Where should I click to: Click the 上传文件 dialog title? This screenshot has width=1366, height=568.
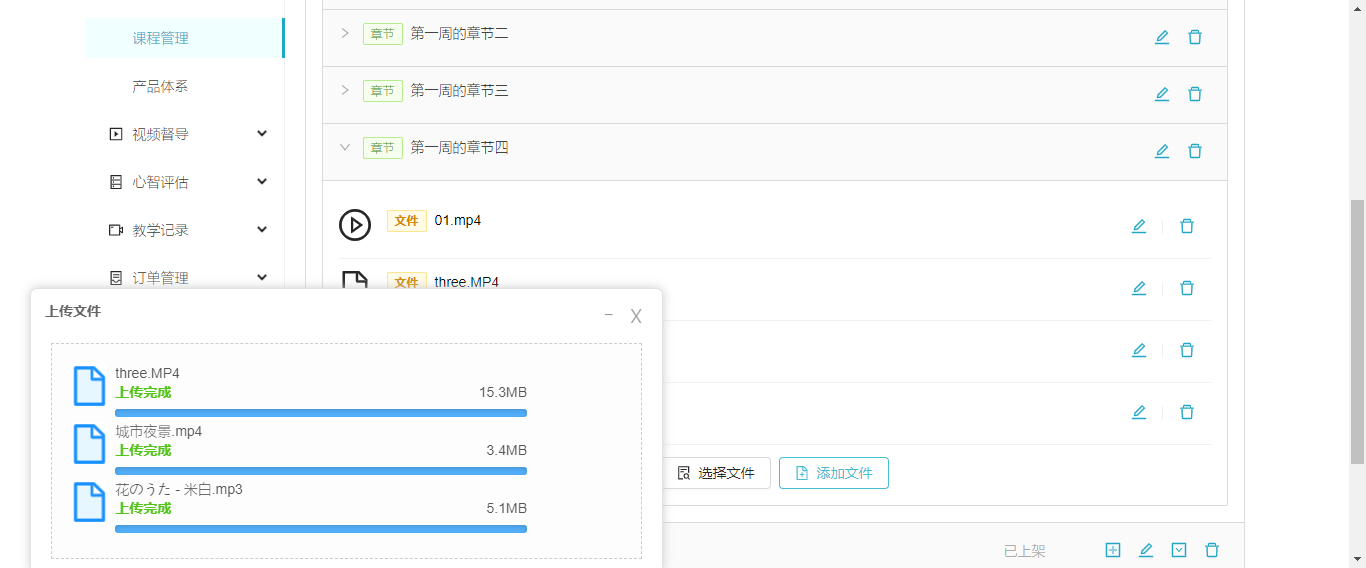point(73,311)
